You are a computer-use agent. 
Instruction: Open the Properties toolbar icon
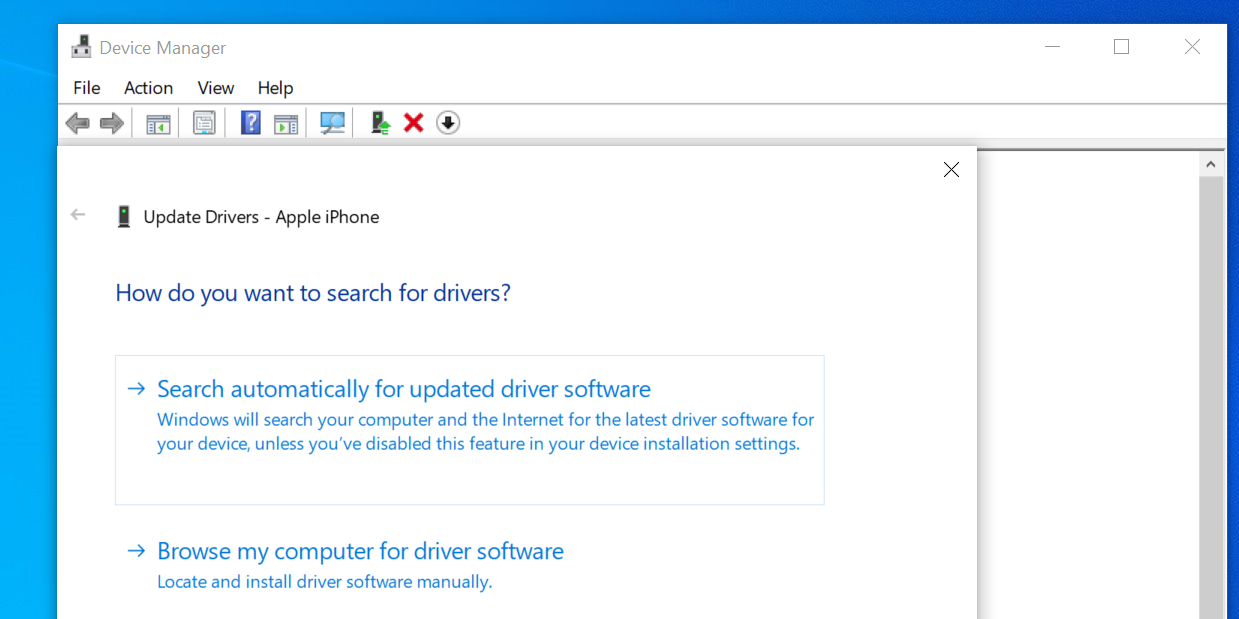(203, 122)
